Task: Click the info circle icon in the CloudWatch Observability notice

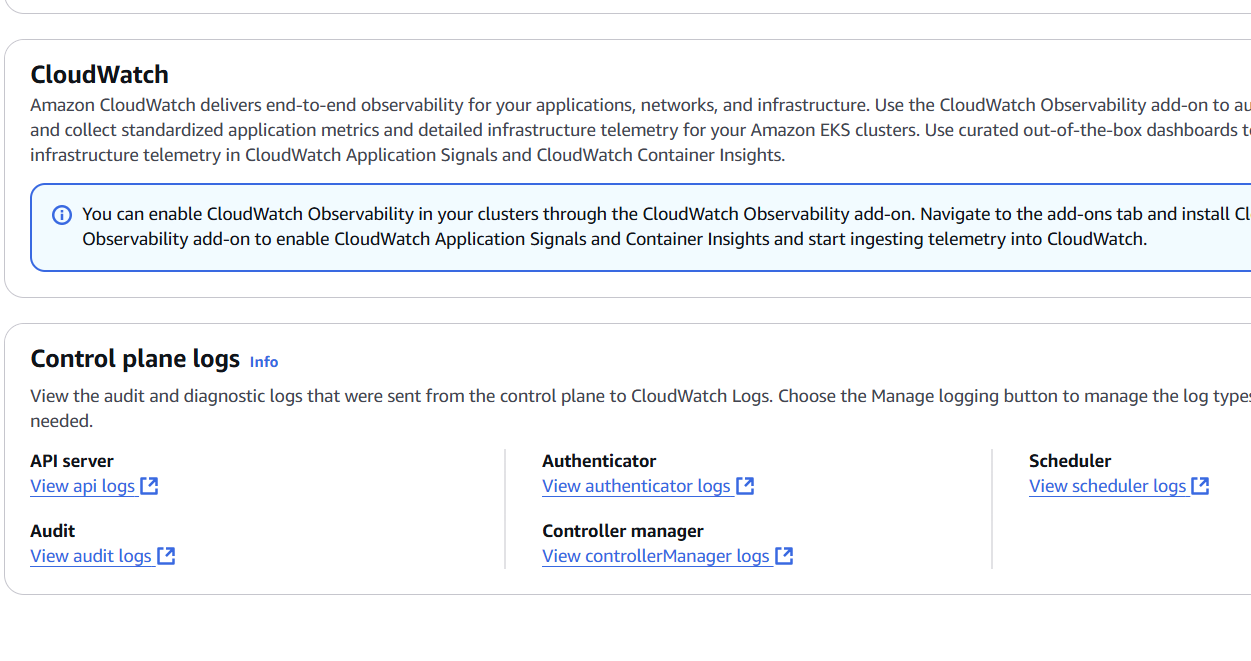Action: [x=62, y=215]
